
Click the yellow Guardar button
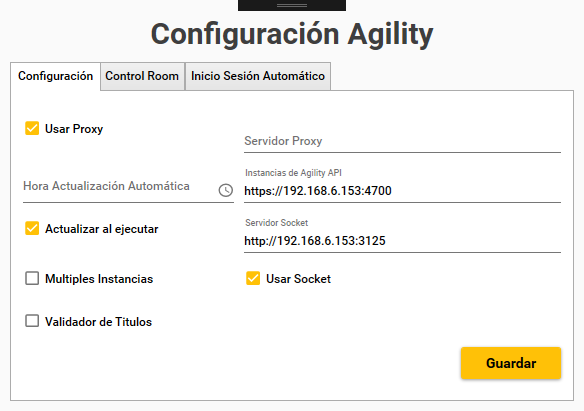[511, 363]
